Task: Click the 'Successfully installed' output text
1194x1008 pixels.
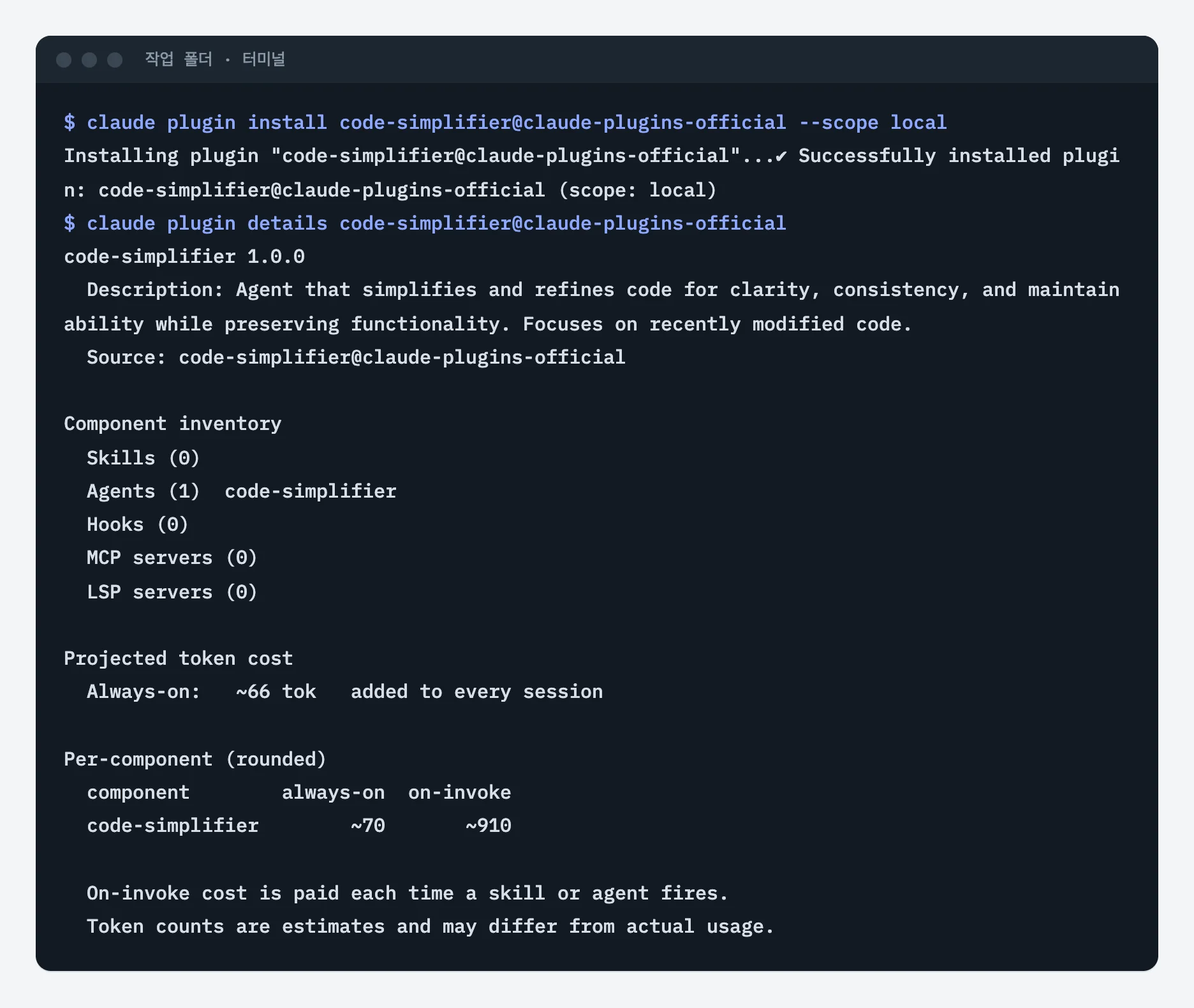Action: (x=924, y=156)
